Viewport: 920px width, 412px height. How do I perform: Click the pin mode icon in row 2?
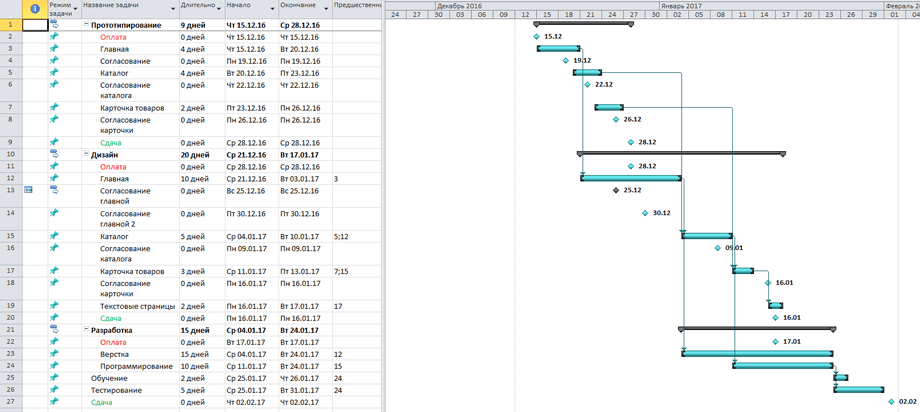point(54,36)
